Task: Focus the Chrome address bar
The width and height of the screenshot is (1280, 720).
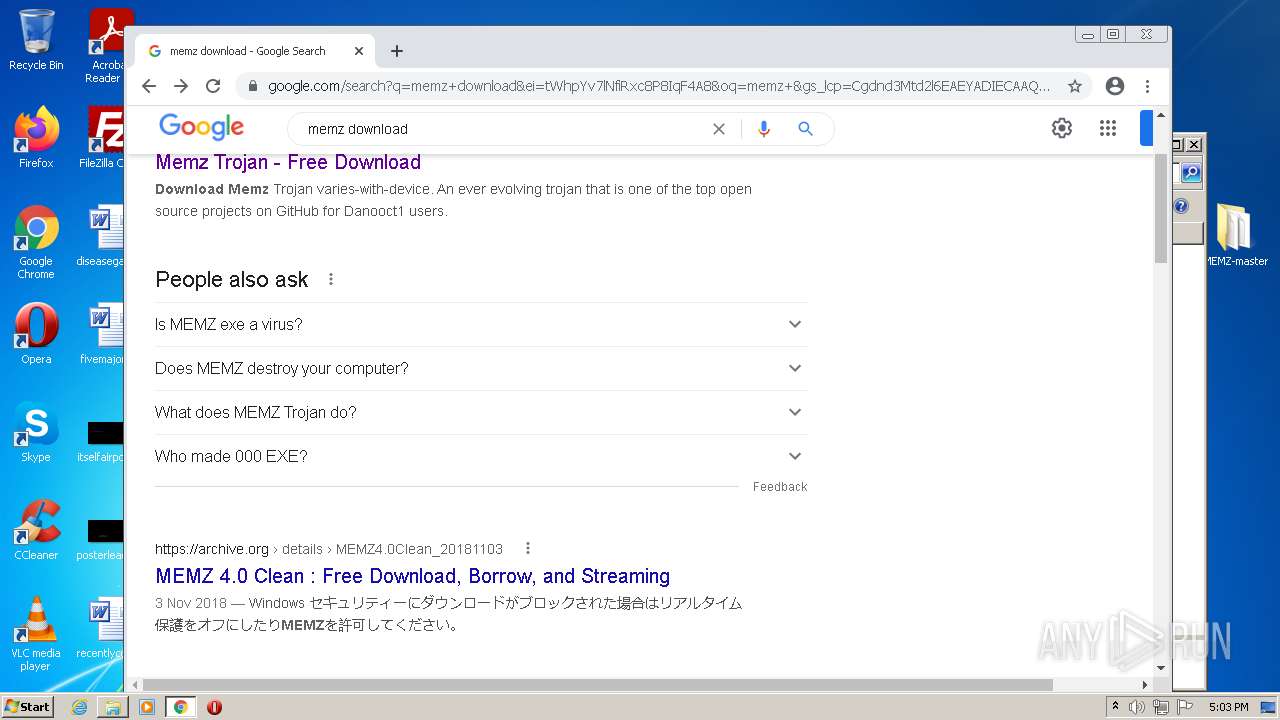Action: (658, 86)
